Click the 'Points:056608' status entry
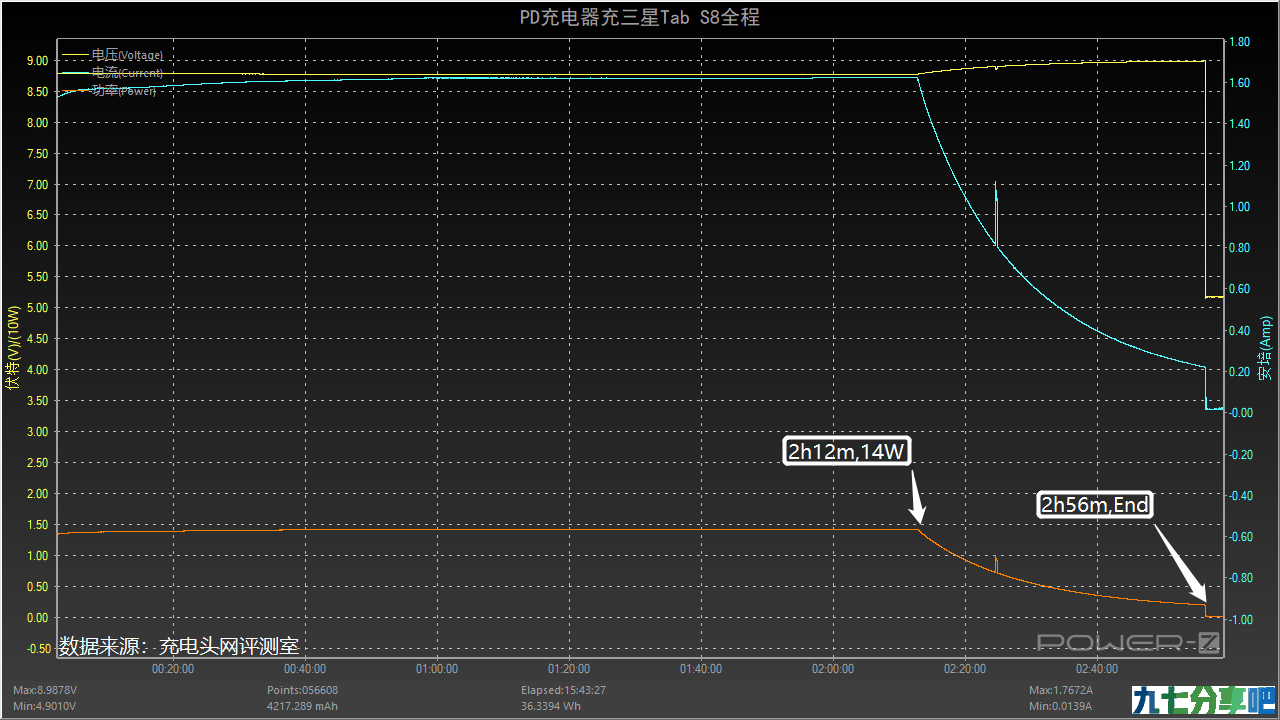This screenshot has width=1280, height=720. click(x=302, y=690)
